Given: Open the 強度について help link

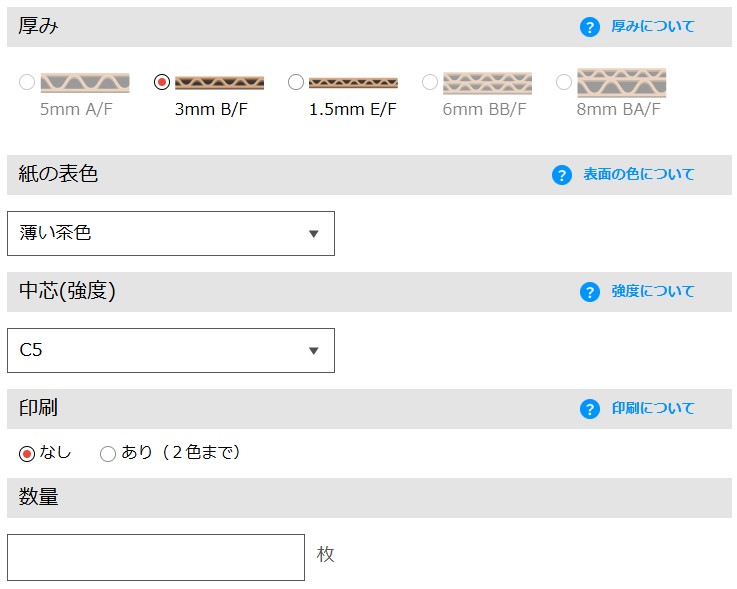Looking at the screenshot, I should click(x=652, y=292).
